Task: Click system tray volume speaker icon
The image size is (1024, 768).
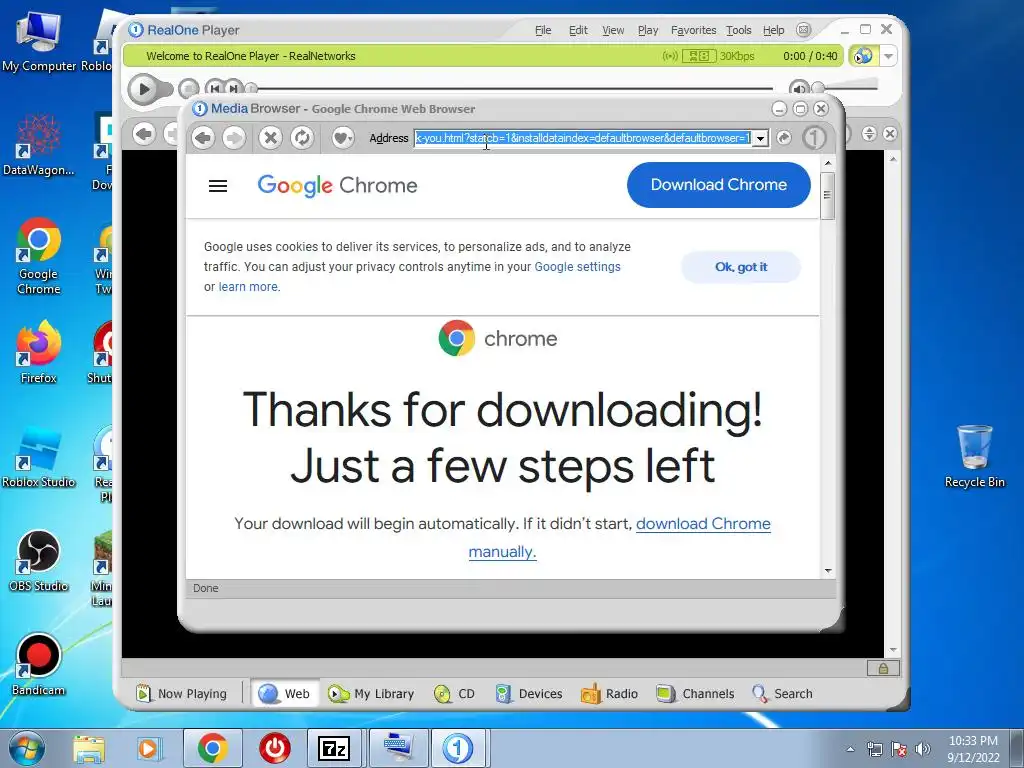Action: point(922,749)
